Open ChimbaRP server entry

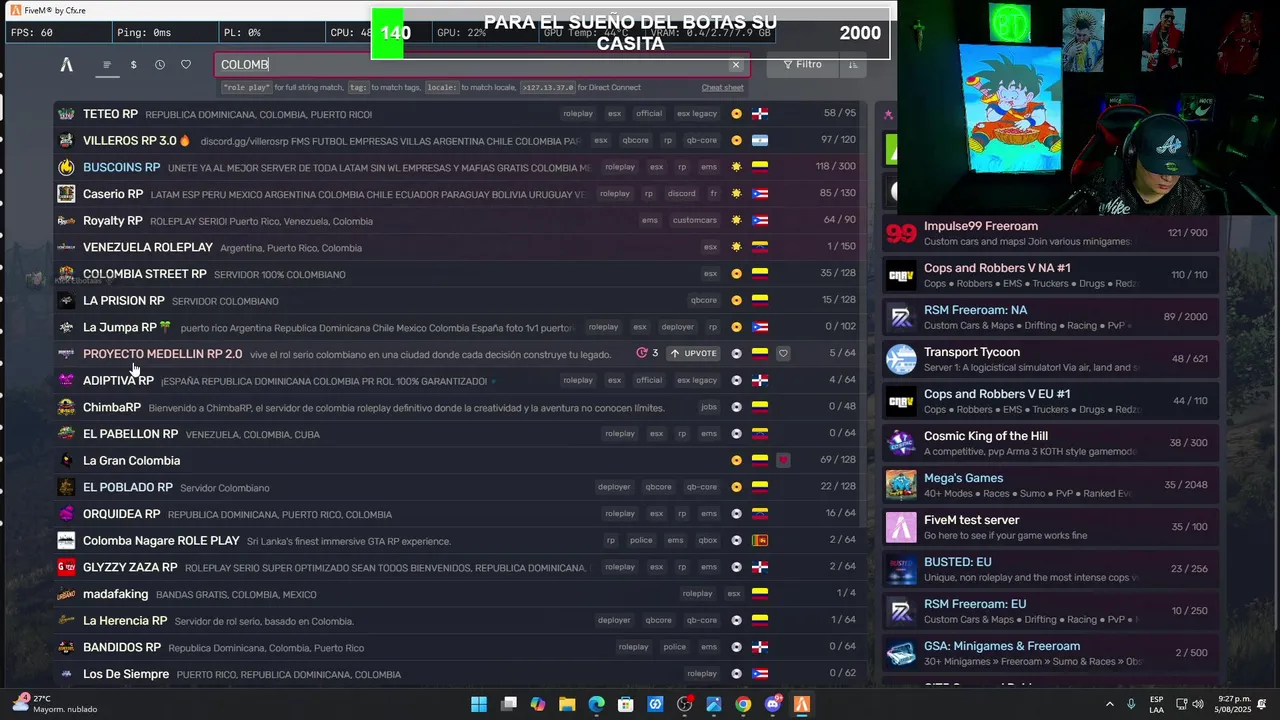click(x=460, y=407)
